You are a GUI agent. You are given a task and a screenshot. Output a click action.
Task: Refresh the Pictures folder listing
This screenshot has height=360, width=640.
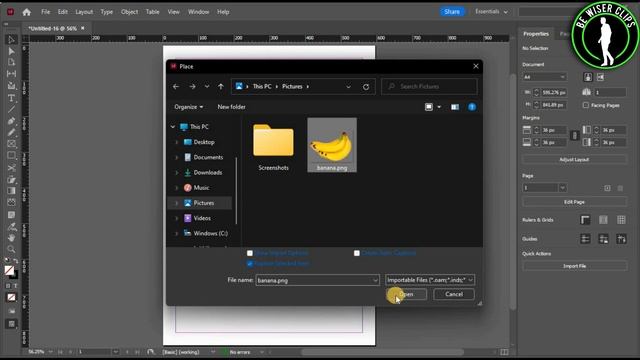(366, 87)
